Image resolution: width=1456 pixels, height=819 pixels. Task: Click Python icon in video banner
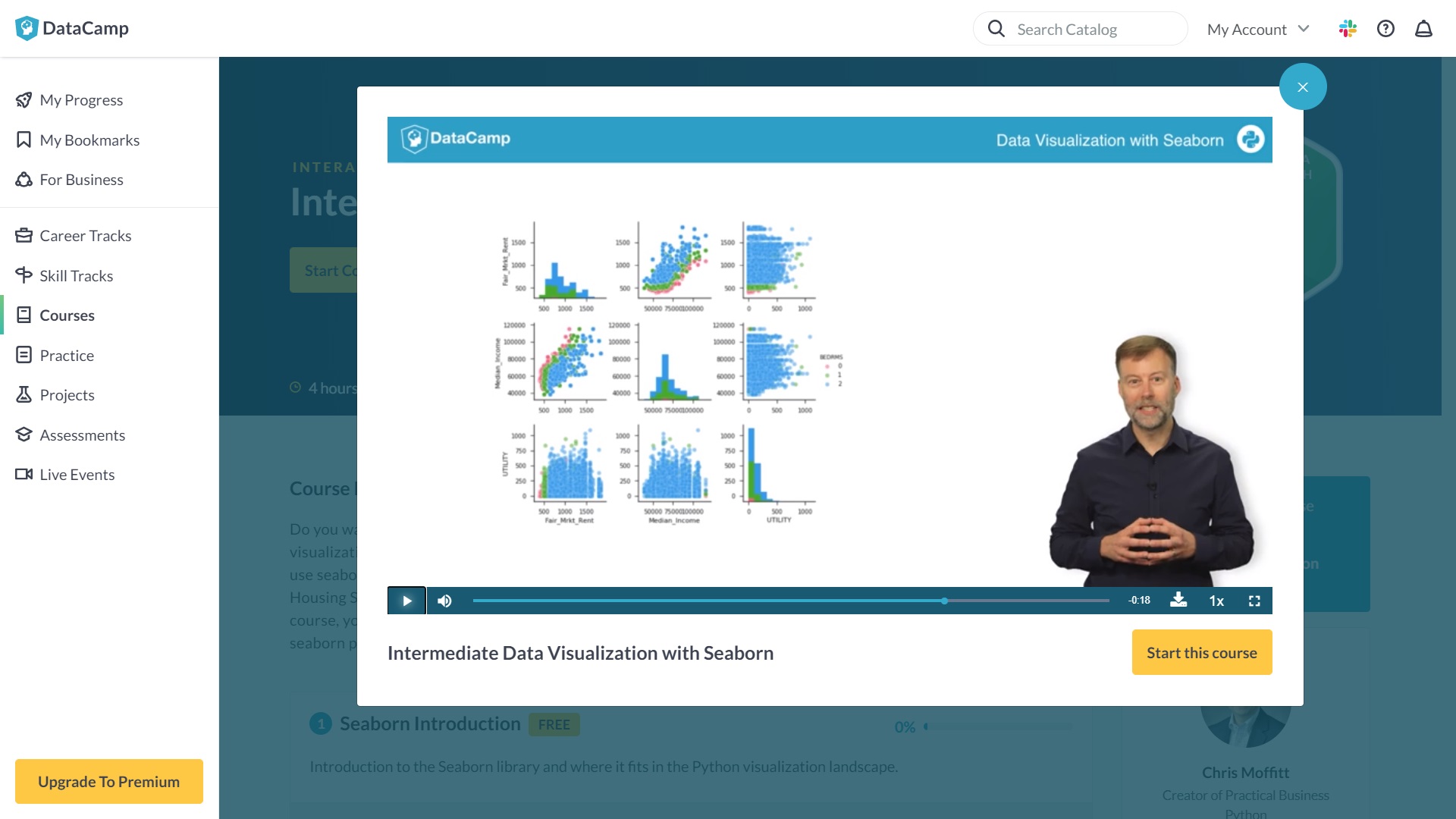[x=1250, y=140]
